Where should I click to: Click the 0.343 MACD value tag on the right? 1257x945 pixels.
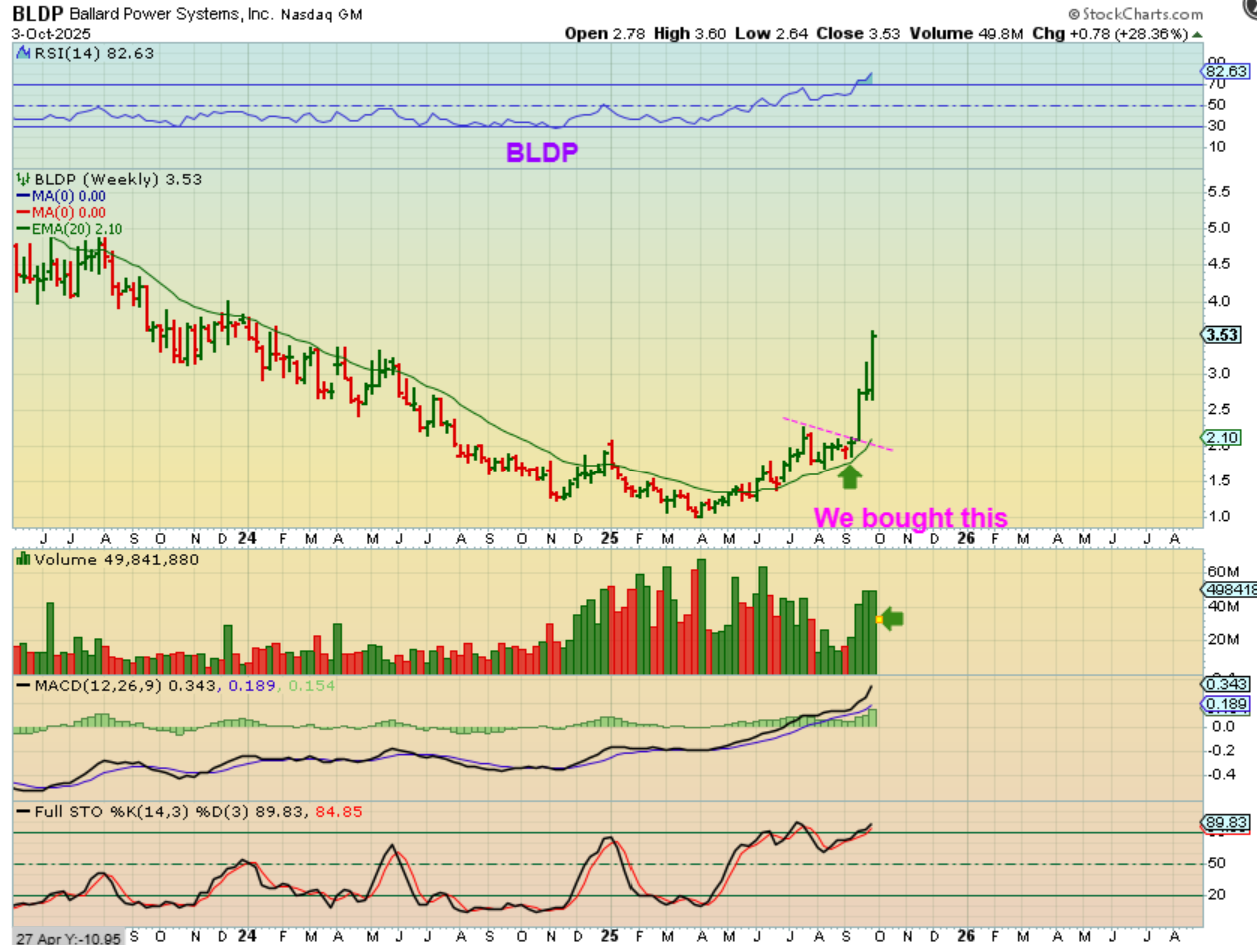(x=1225, y=683)
